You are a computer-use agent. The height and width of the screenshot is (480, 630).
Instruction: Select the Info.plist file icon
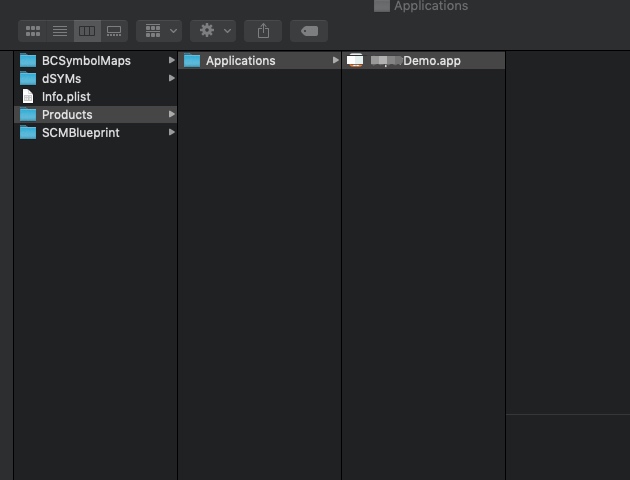[28, 97]
